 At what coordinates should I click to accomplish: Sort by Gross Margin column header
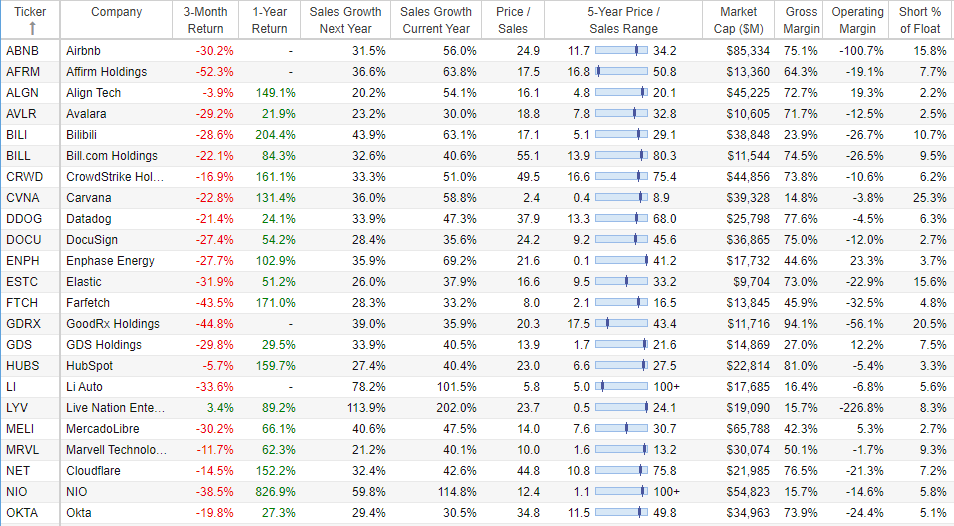[801, 20]
